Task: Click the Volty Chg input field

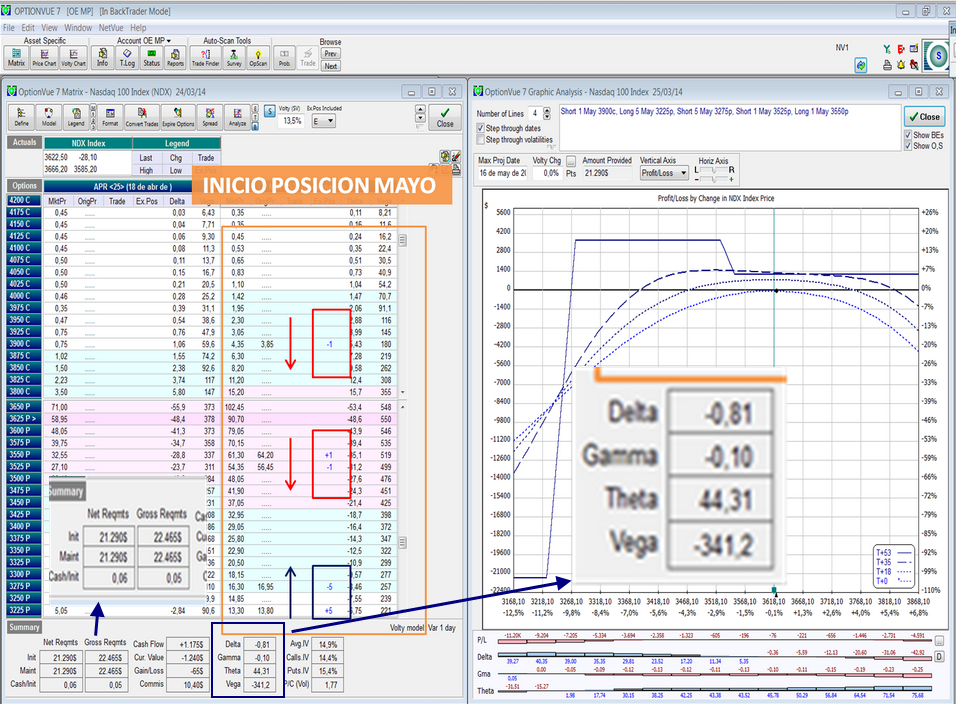Action: (547, 173)
